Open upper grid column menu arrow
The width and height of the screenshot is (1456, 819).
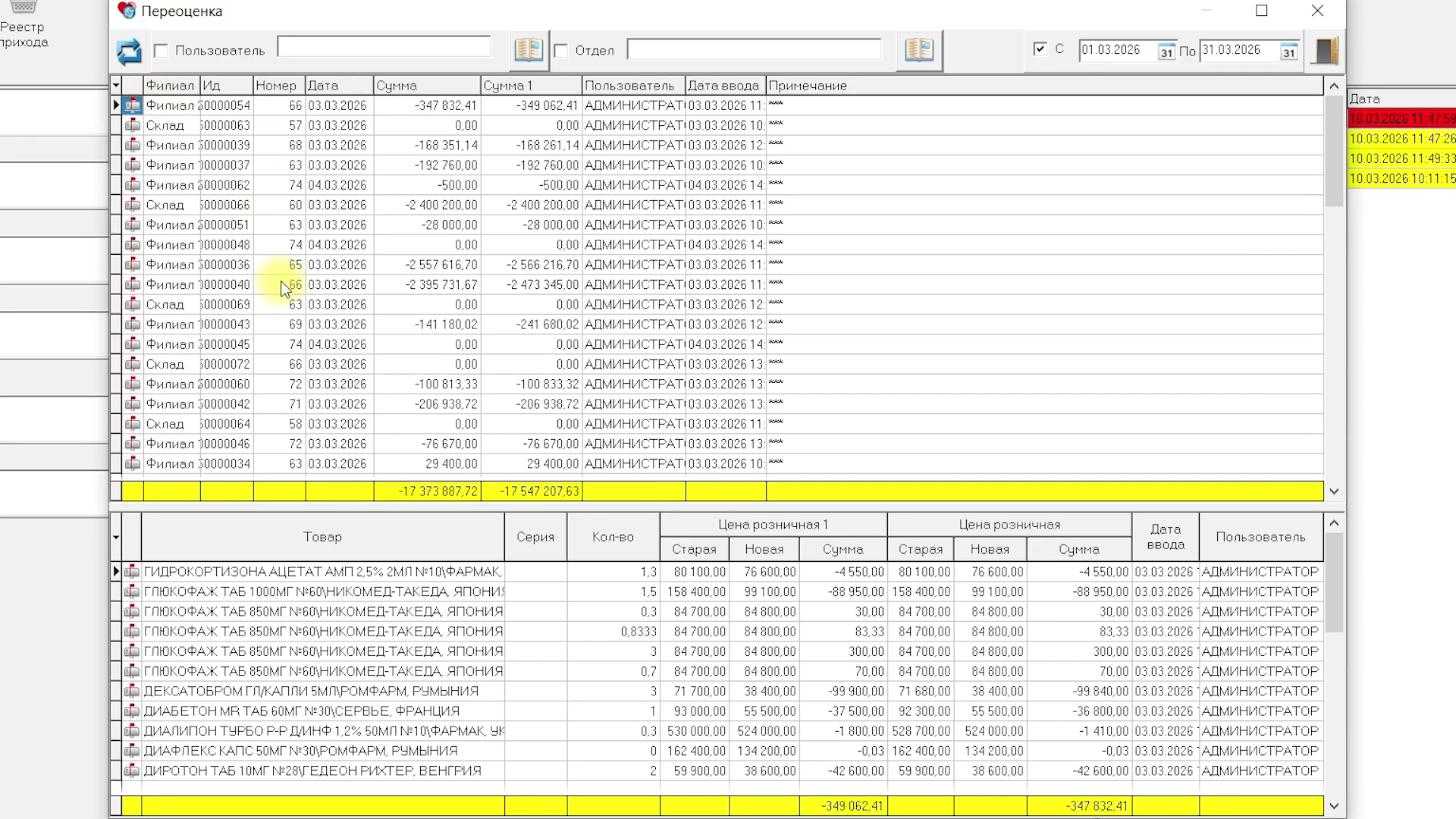point(116,86)
